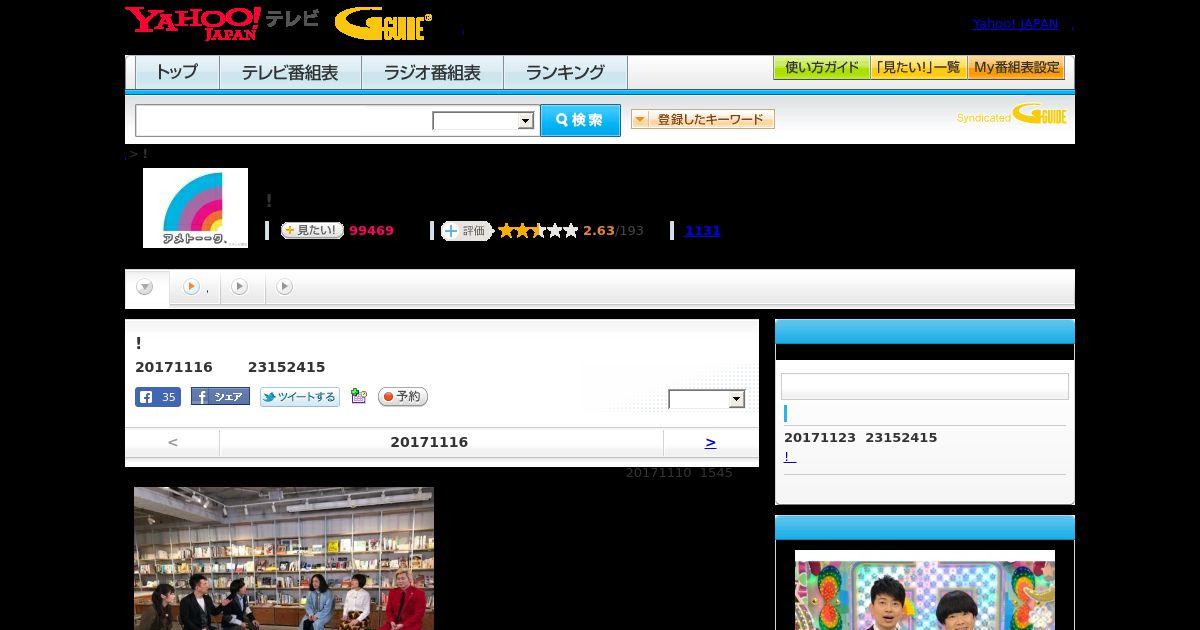Focus the keyword search input field

pyautogui.click(x=284, y=120)
